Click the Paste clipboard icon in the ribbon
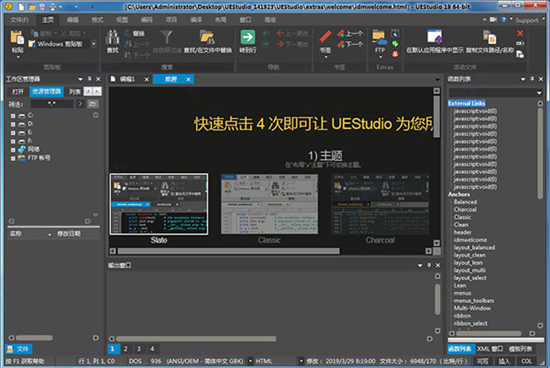This screenshot has height=368, width=550. [x=17, y=38]
